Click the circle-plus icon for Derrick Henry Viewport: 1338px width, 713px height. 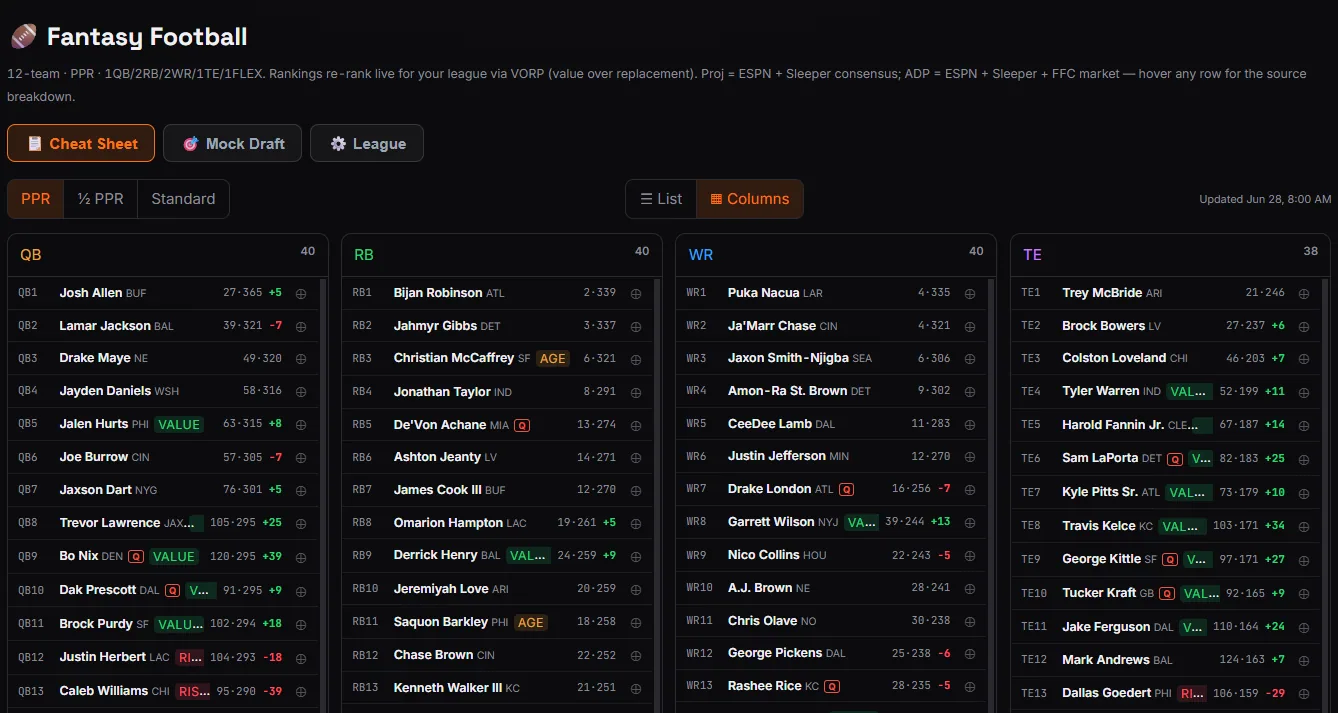pos(636,556)
